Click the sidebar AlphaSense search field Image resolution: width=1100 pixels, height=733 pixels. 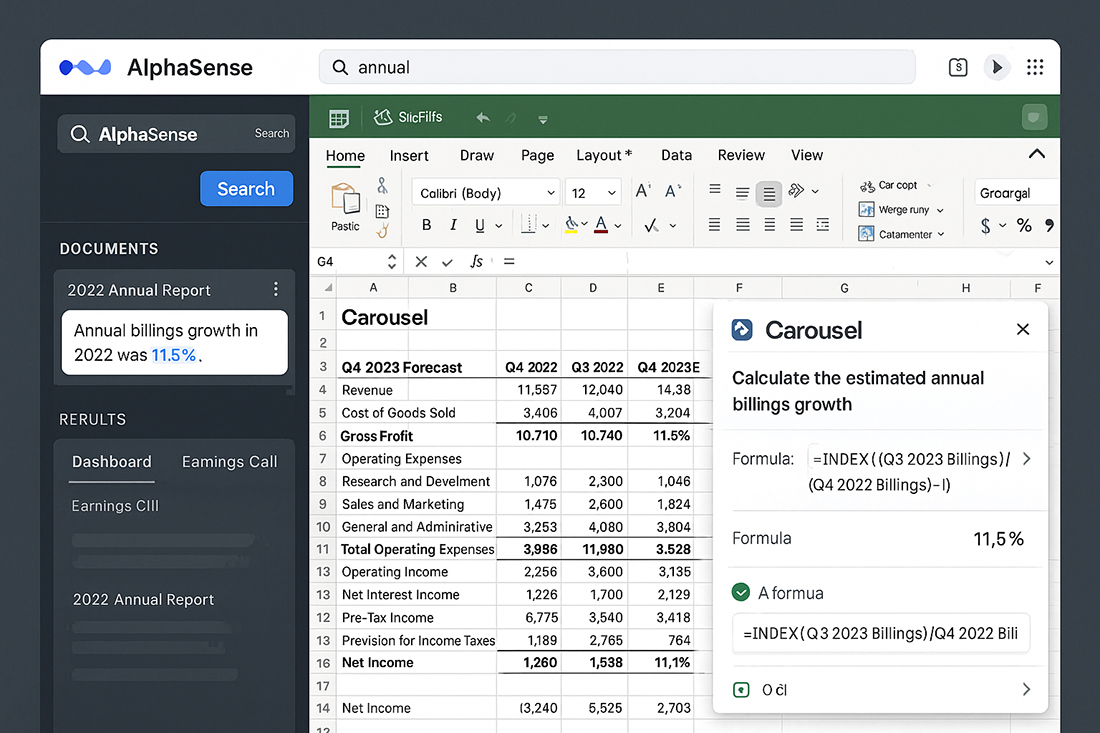pyautogui.click(x=176, y=133)
